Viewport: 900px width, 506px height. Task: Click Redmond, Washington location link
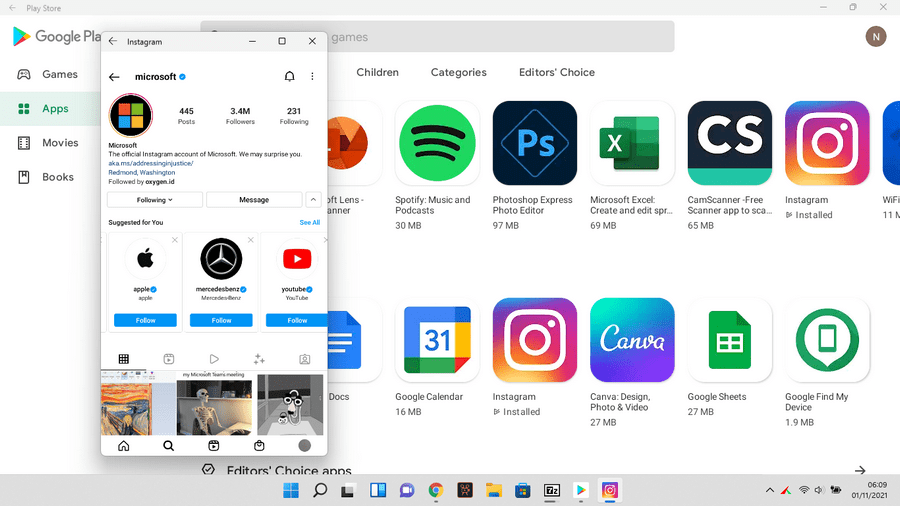tap(142, 173)
